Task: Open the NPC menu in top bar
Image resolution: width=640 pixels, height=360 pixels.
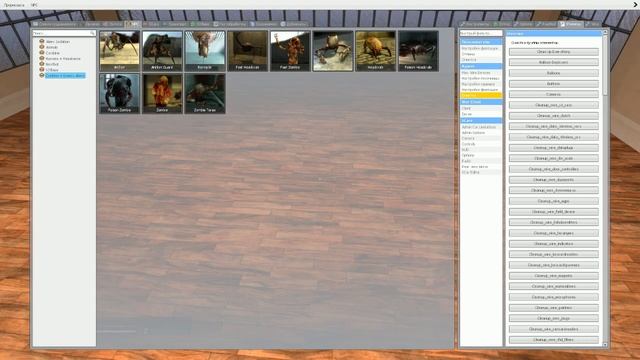Action: (34, 5)
